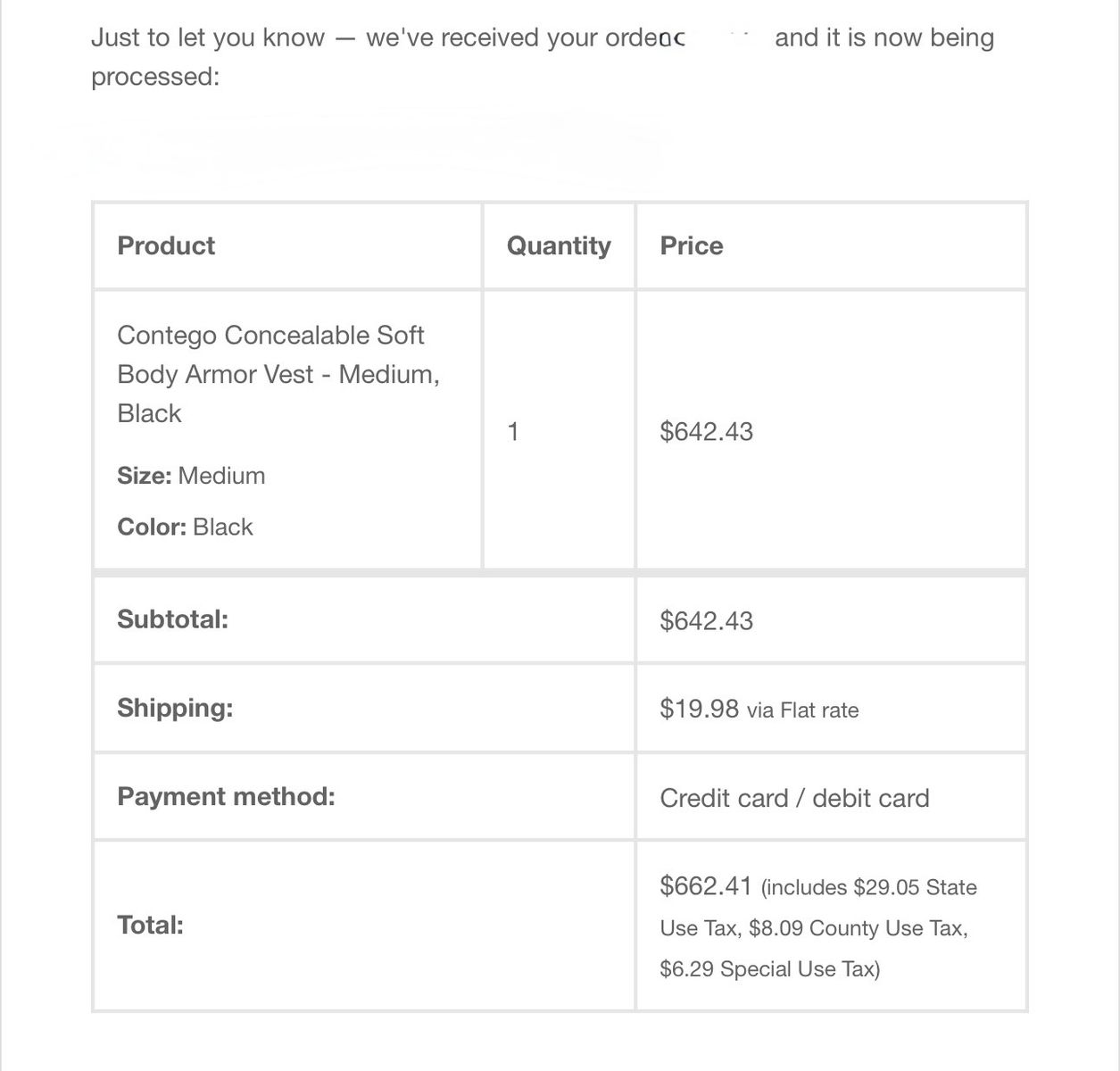Select the Price column header

[x=692, y=245]
